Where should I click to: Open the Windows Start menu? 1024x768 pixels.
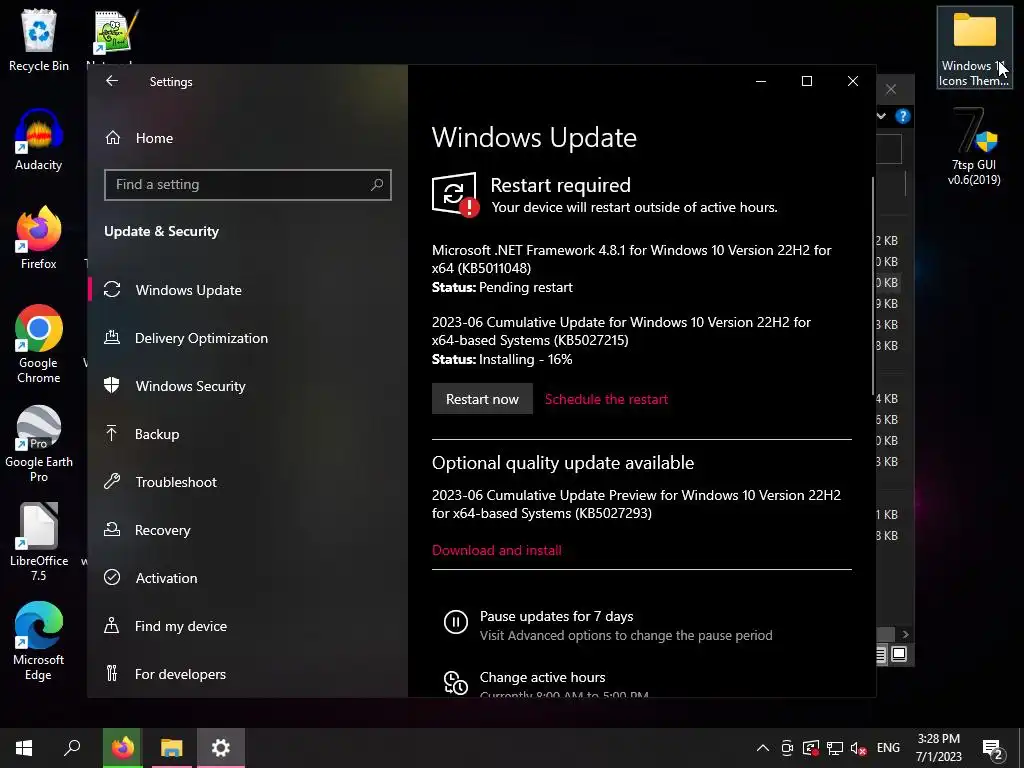click(x=24, y=748)
